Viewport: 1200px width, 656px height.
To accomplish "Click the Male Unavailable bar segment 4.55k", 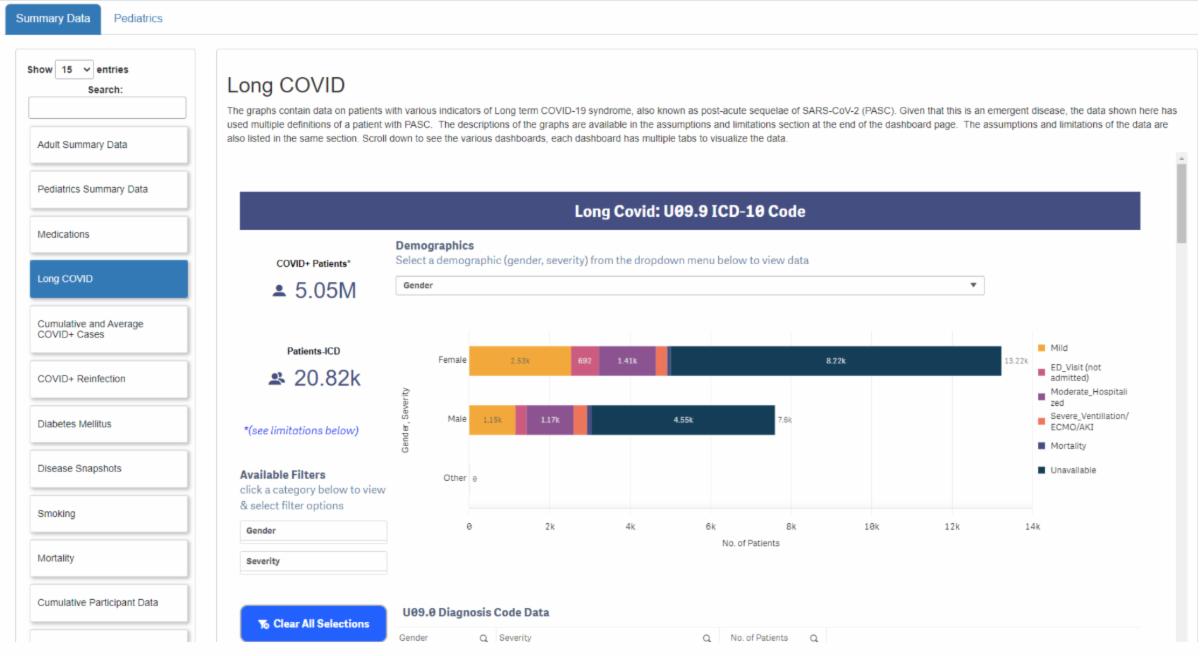I will click(683, 420).
